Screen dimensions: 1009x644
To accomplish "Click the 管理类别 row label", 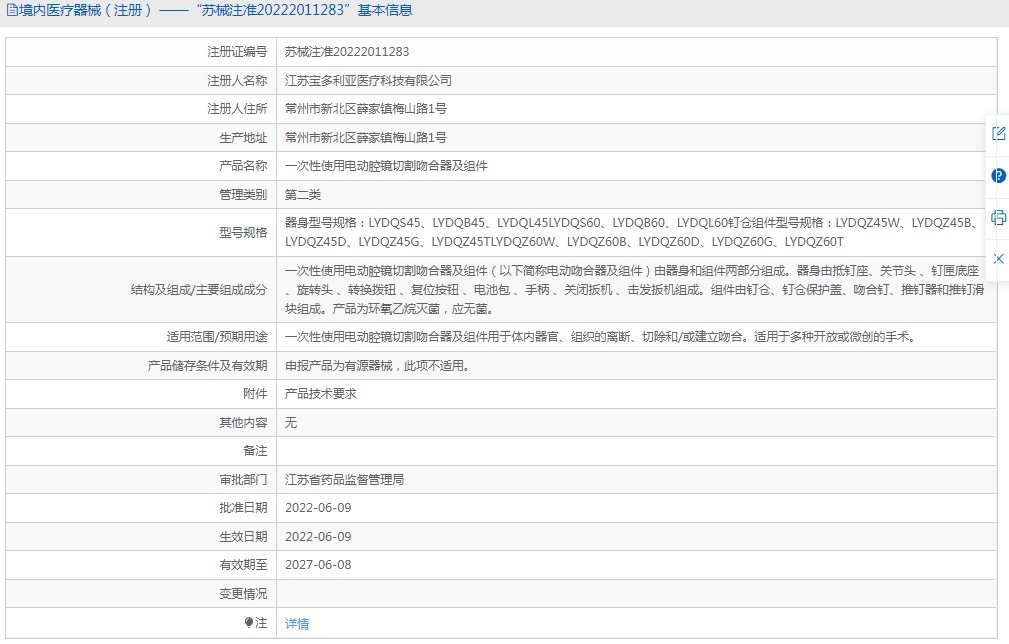I will click(x=243, y=195).
